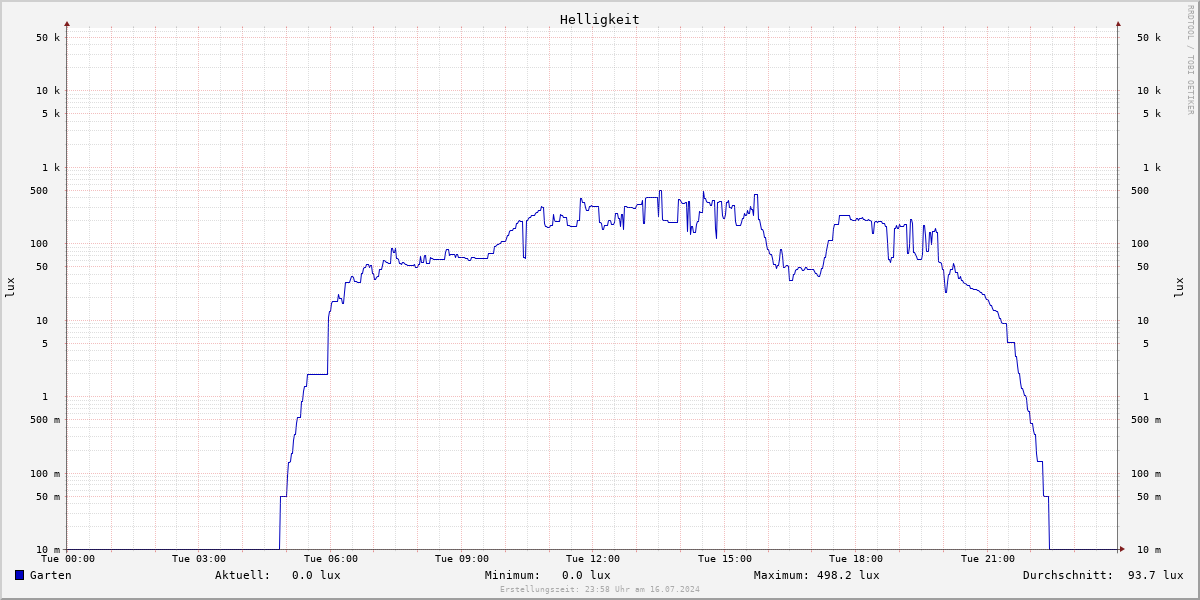Click the "Garten" legend label

[x=51, y=575]
